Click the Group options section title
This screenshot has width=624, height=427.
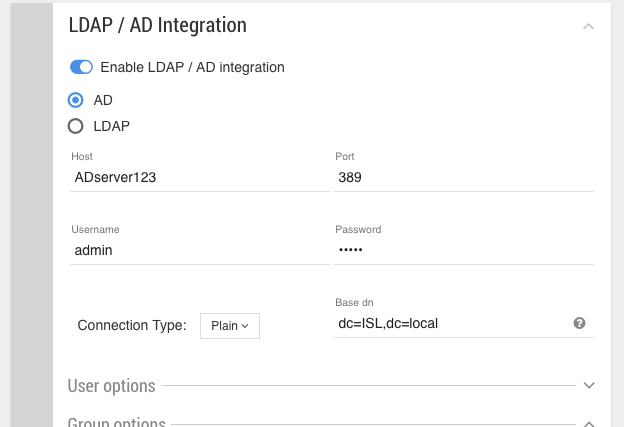(x=116, y=422)
